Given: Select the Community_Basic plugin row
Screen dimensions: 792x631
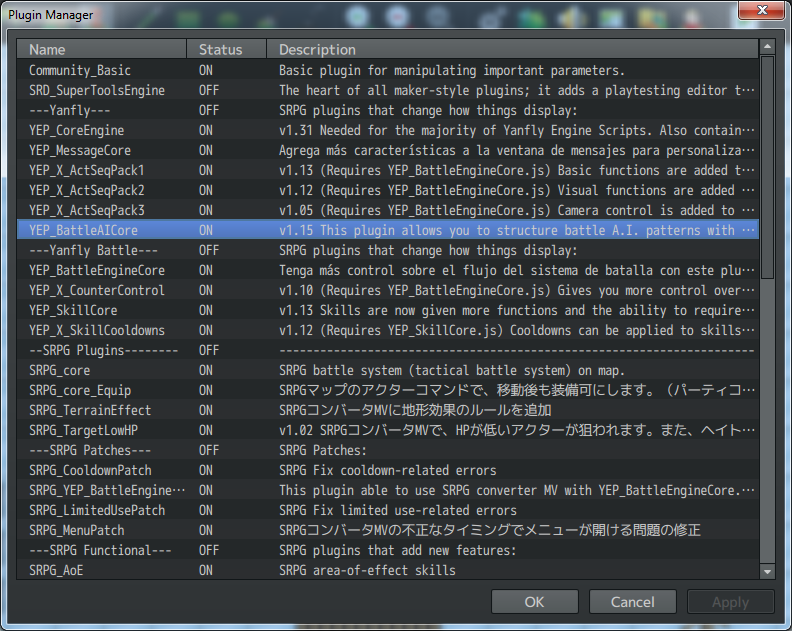Looking at the screenshot, I should click(388, 70).
